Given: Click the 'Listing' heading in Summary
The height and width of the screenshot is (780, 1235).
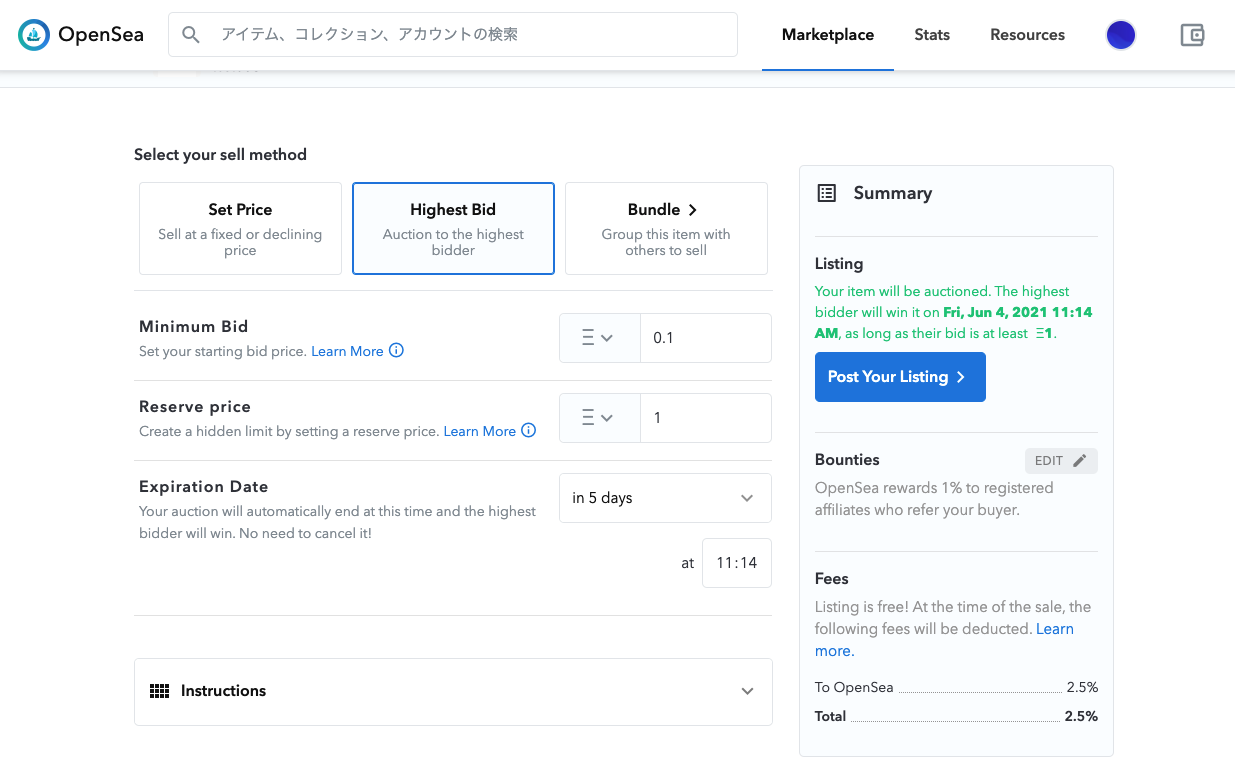Looking at the screenshot, I should pos(839,264).
